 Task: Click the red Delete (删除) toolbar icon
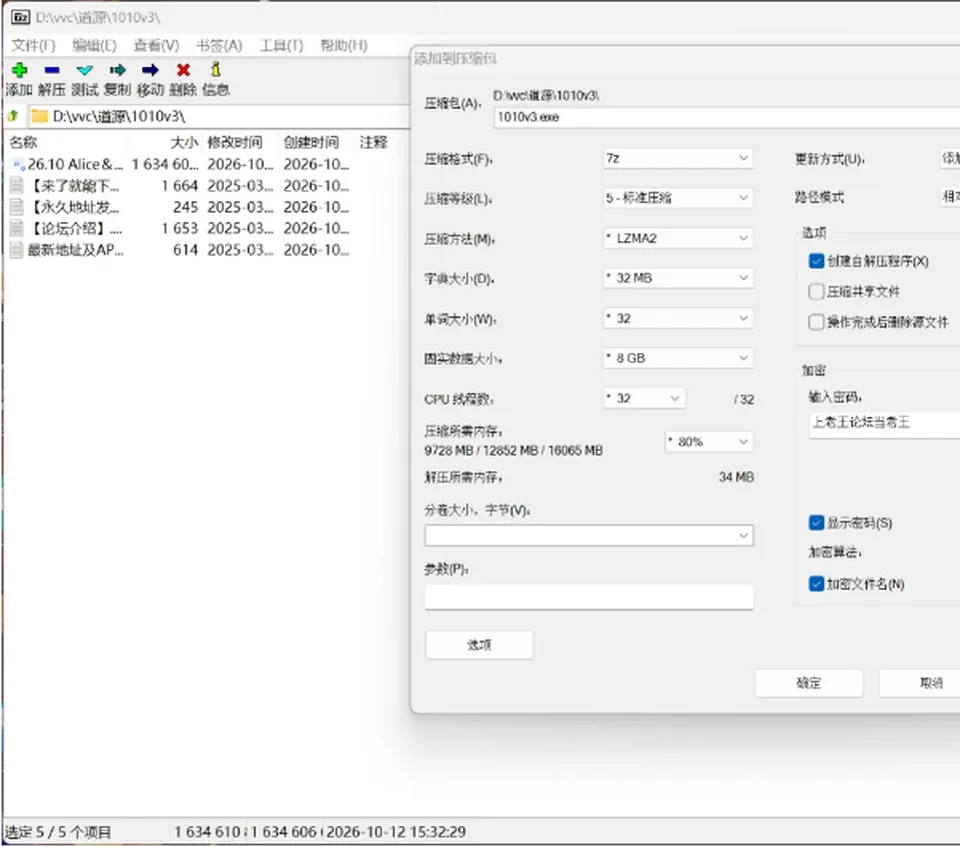click(x=183, y=70)
